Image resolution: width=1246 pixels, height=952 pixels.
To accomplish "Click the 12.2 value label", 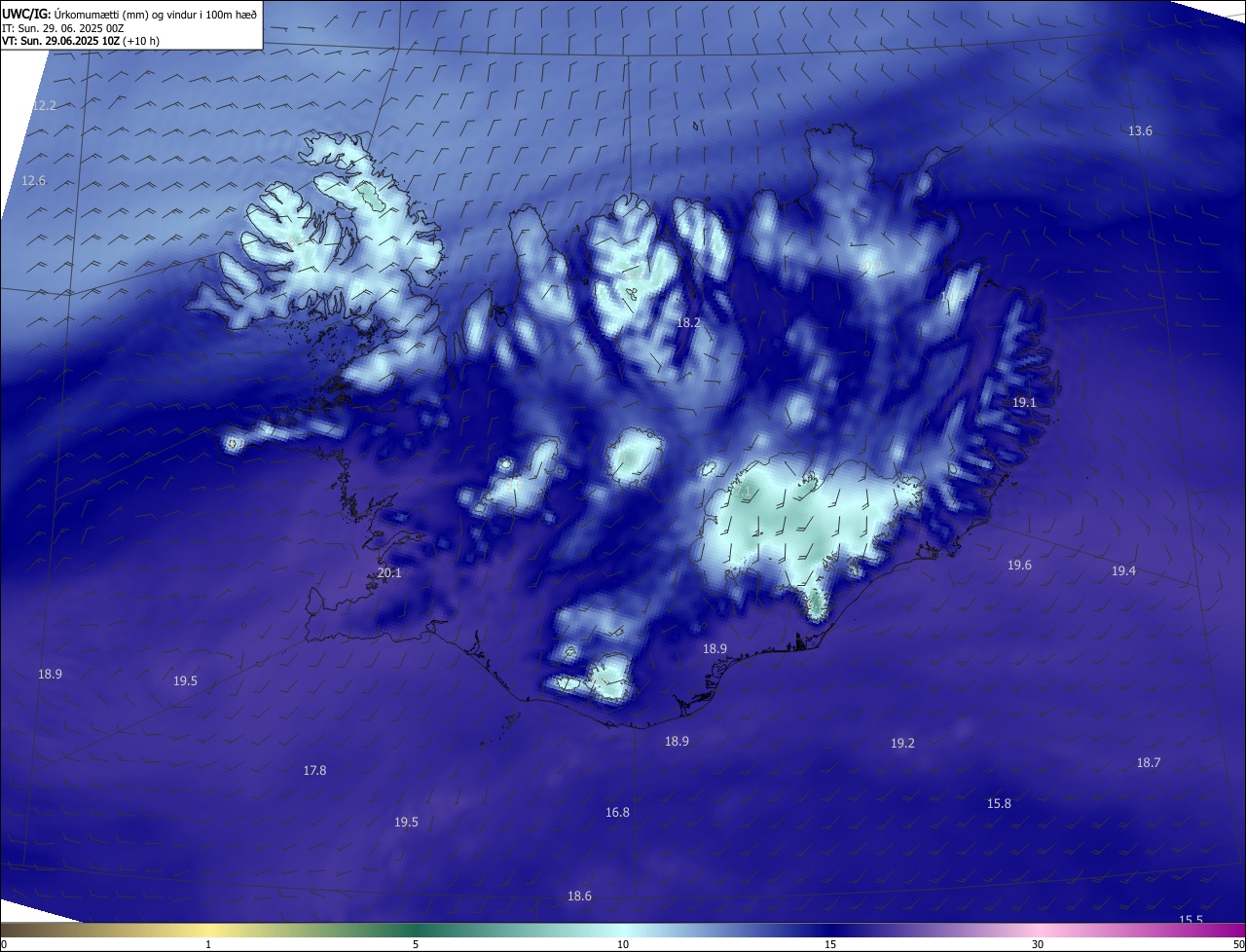I will pos(45,105).
